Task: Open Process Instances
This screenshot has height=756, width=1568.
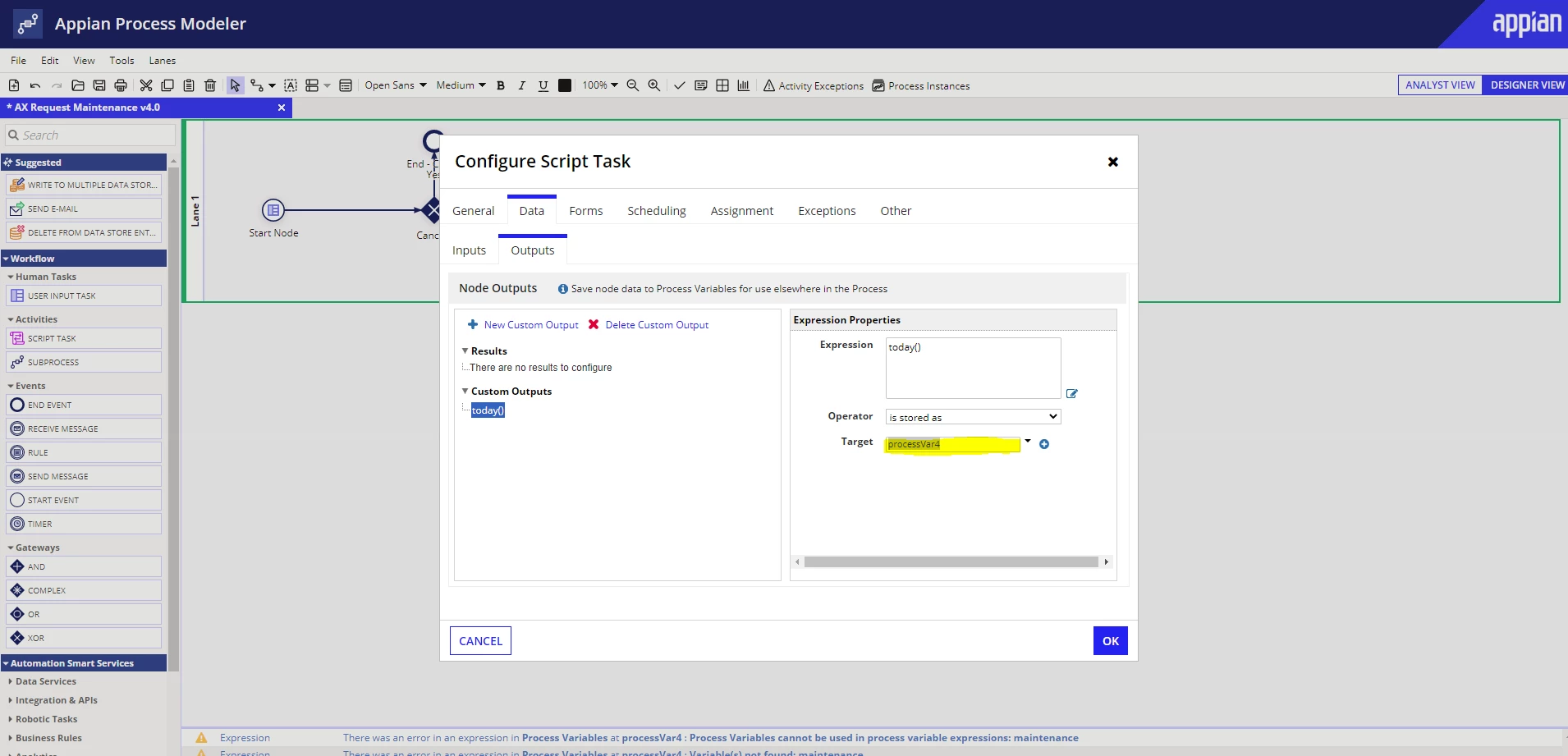Action: tap(921, 85)
